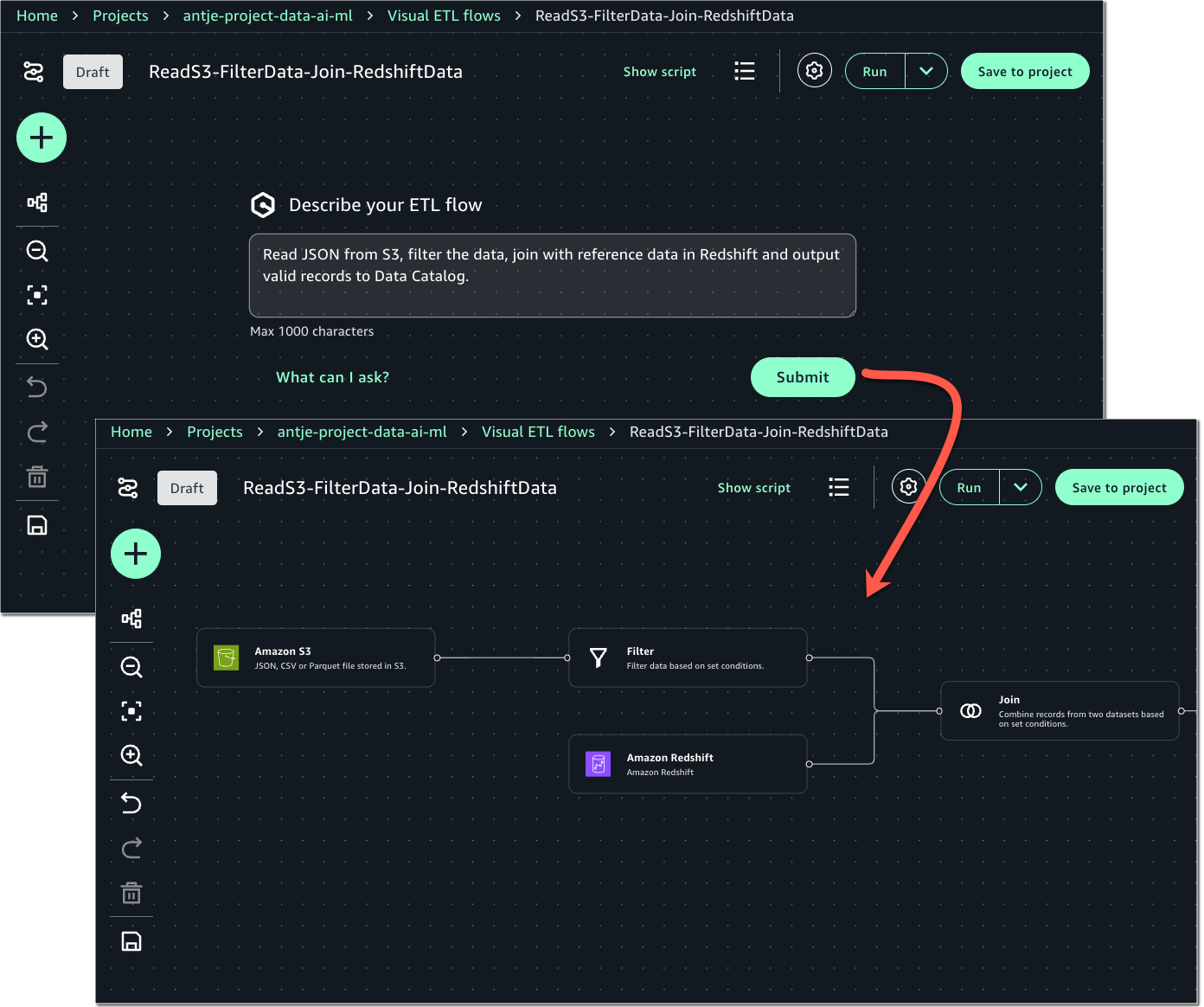Zoom out the canvas in the back window
This screenshot has height=1007, width=1204.
pos(37,251)
